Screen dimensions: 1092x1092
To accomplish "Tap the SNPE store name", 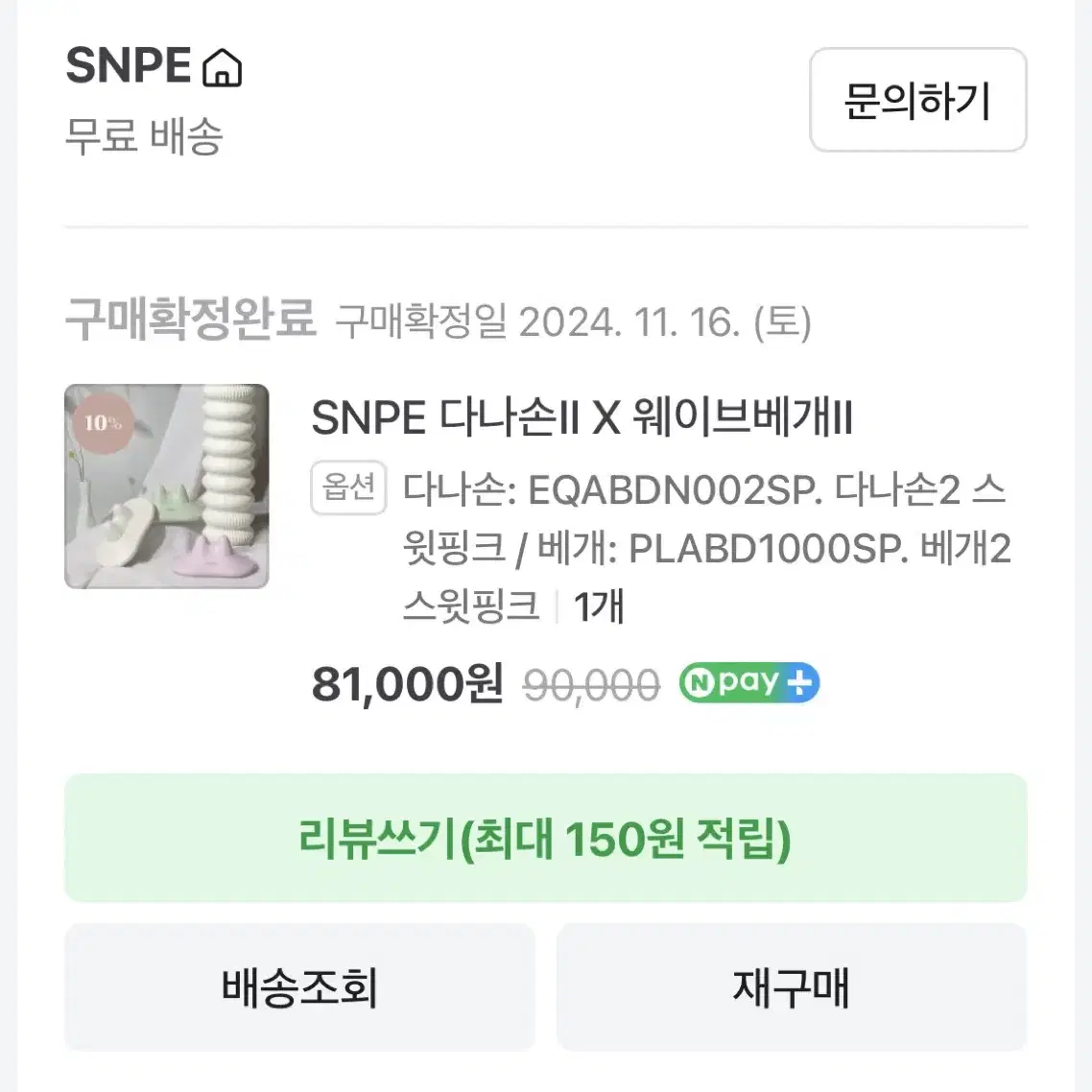I will pyautogui.click(x=129, y=66).
